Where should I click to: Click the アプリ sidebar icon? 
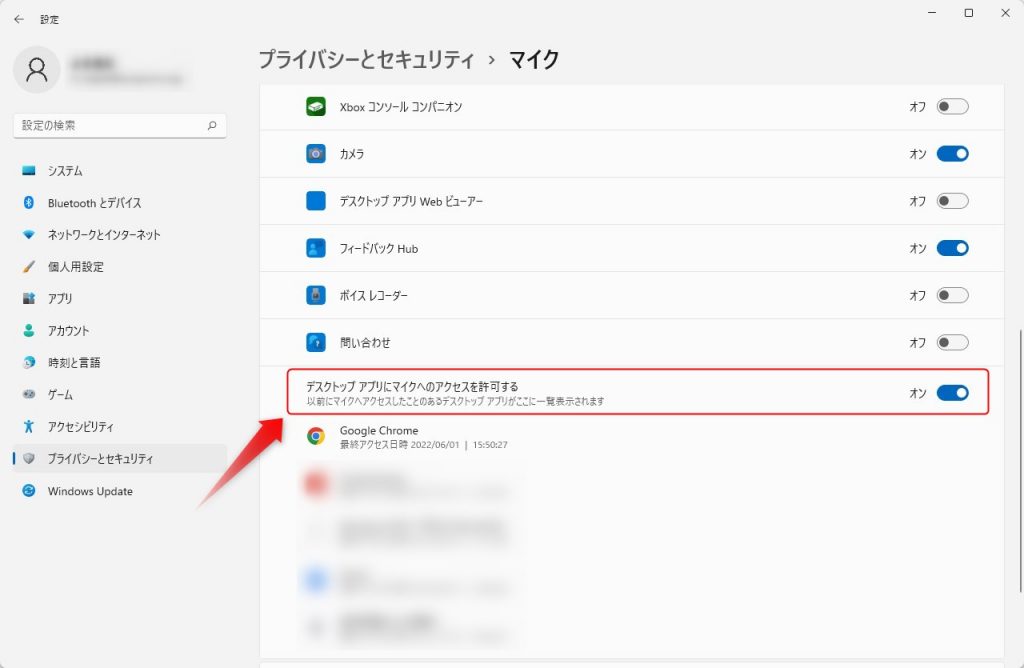(x=29, y=298)
